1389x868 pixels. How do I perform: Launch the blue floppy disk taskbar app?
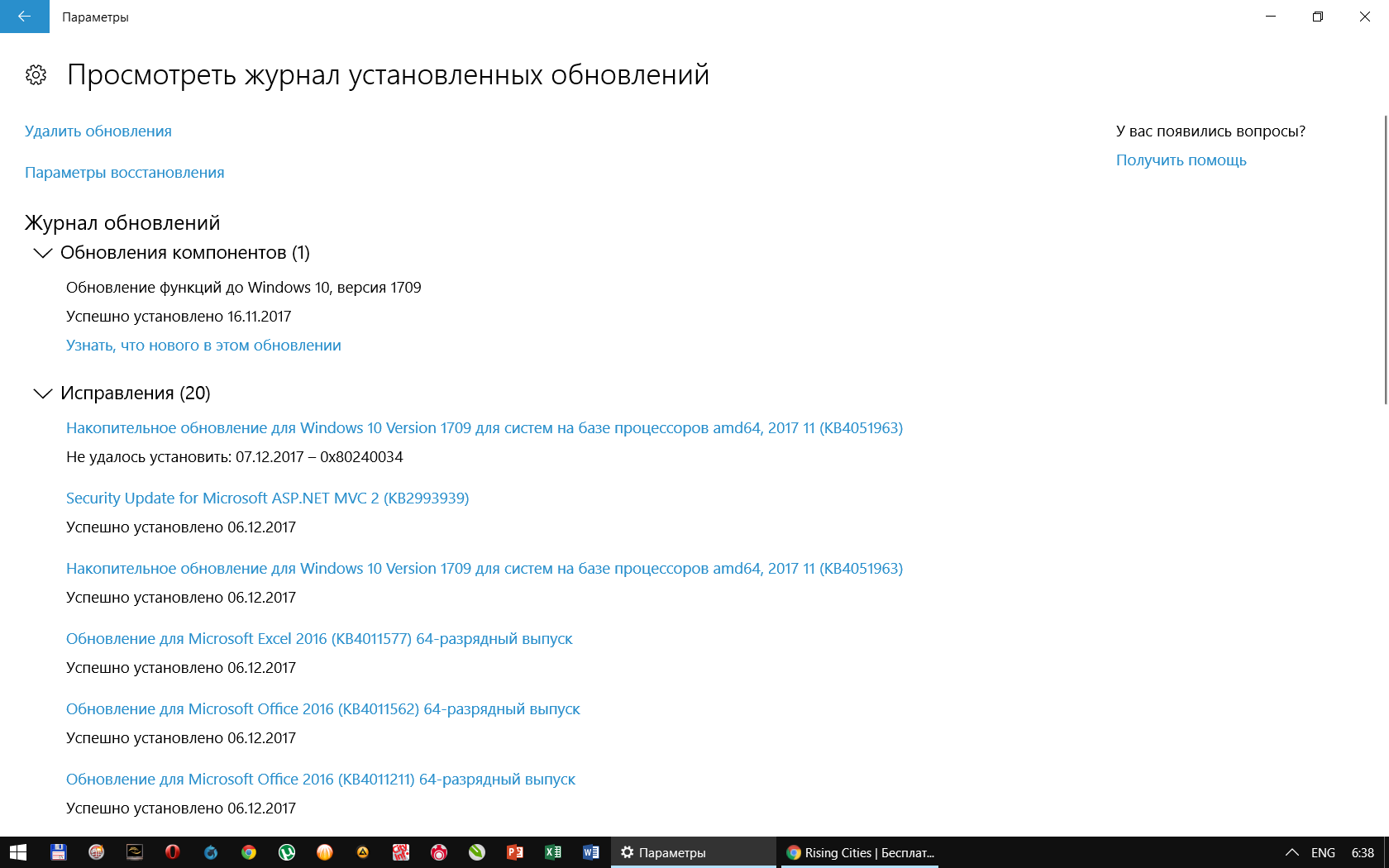(58, 852)
